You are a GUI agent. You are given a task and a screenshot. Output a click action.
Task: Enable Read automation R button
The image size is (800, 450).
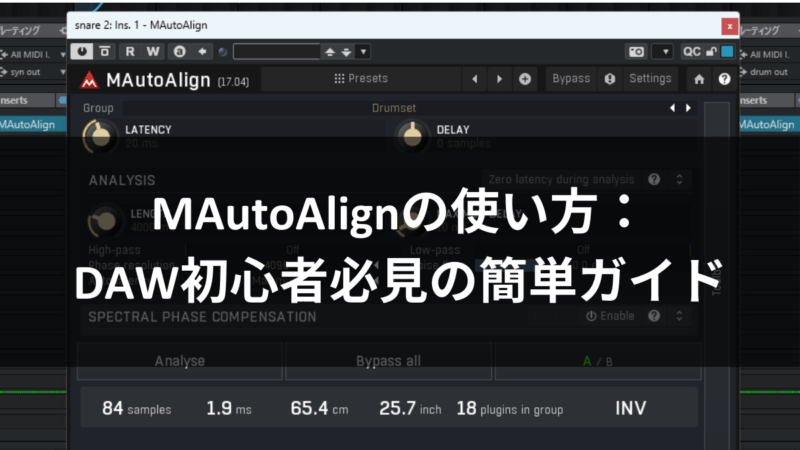pyautogui.click(x=130, y=52)
